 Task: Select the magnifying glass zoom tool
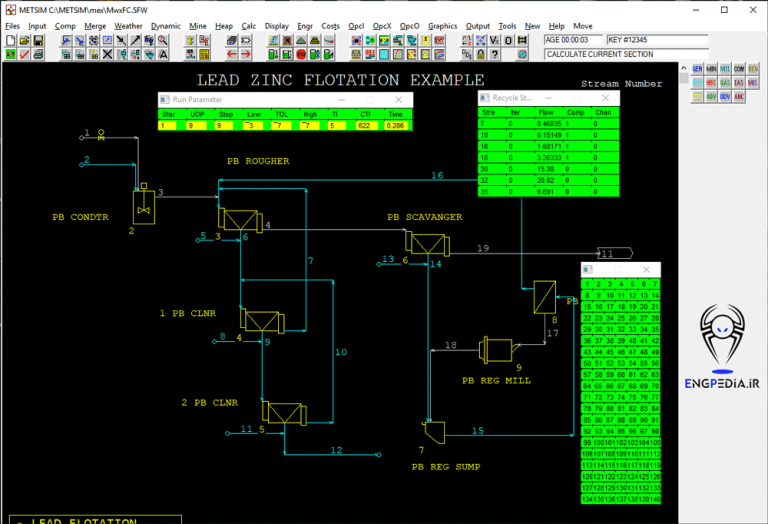coord(163,40)
